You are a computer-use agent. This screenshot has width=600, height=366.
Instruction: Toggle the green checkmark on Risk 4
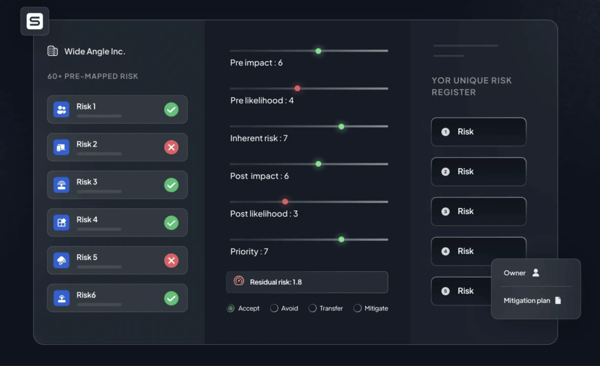pyautogui.click(x=171, y=222)
